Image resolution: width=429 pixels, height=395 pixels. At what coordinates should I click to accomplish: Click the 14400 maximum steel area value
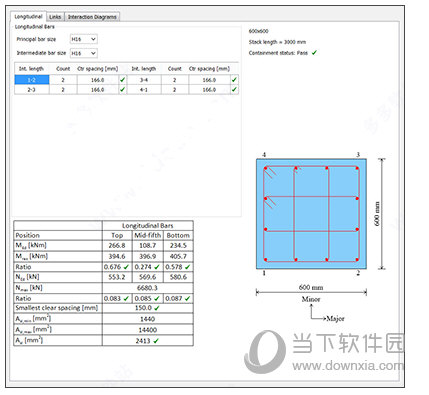pos(148,330)
